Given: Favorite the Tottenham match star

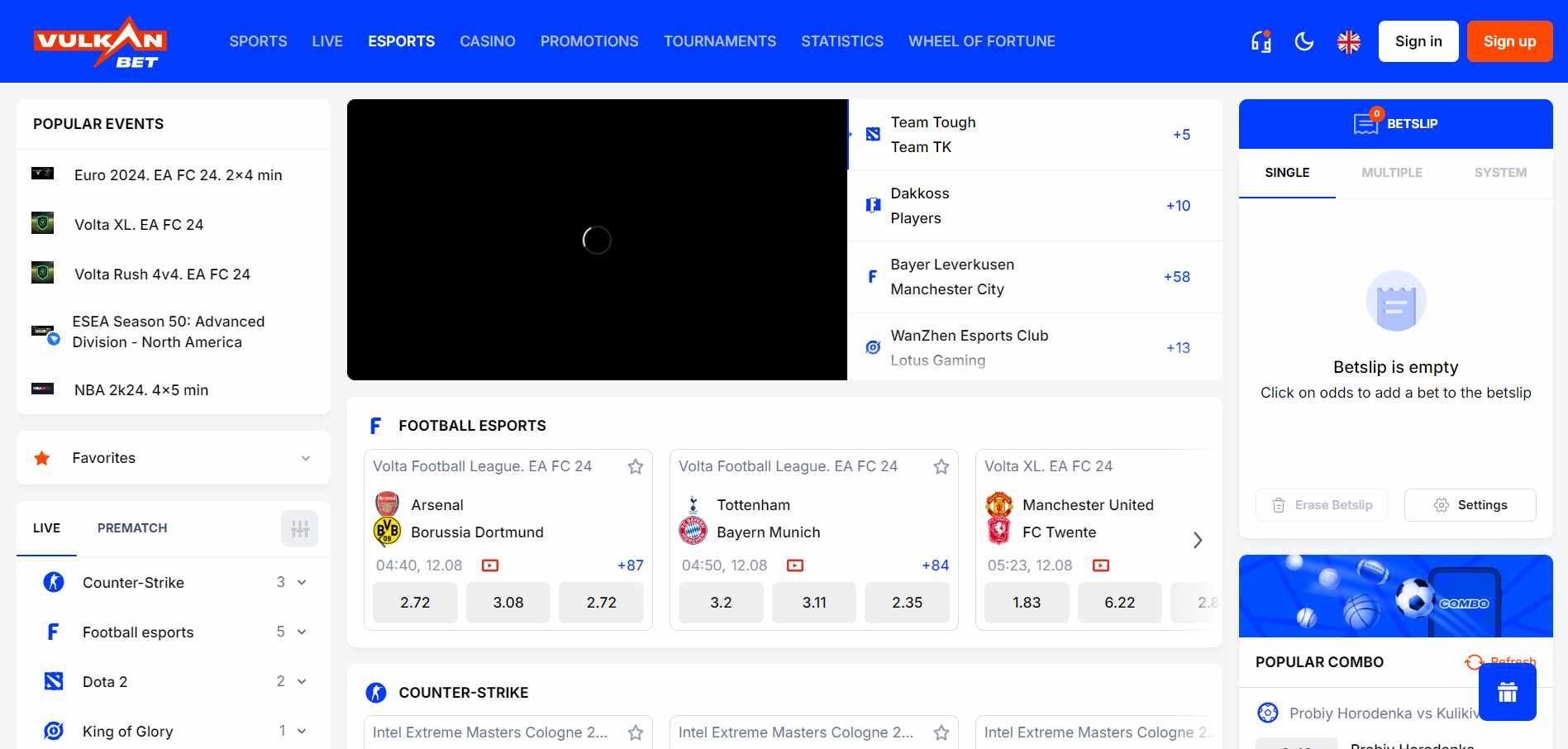Looking at the screenshot, I should click(941, 466).
